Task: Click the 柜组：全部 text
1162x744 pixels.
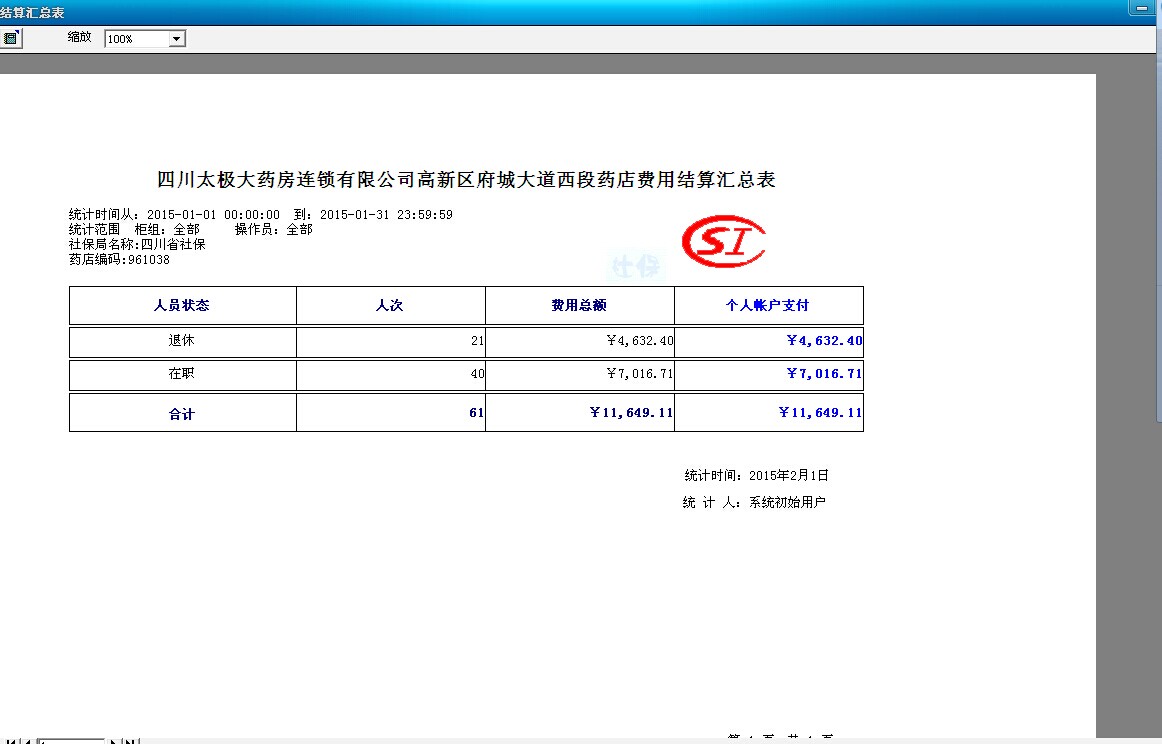Action: pyautogui.click(x=167, y=230)
